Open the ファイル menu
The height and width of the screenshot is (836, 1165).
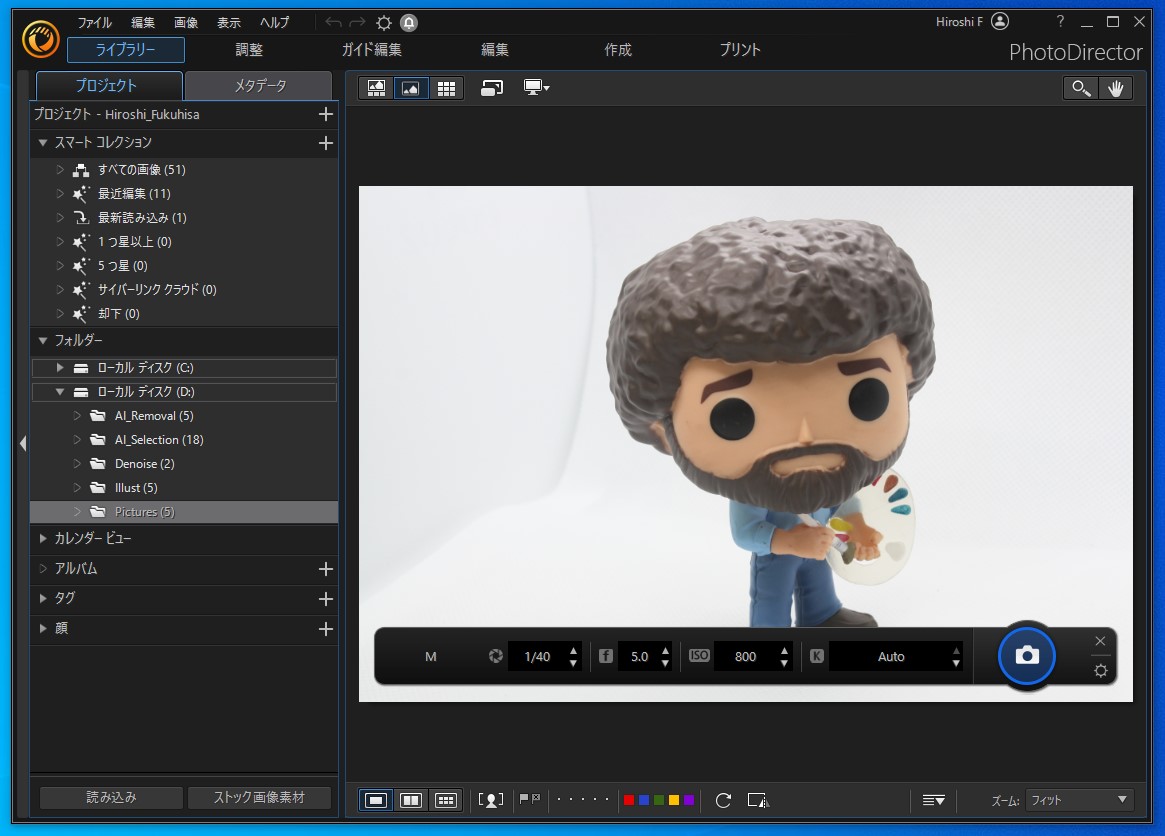point(94,22)
